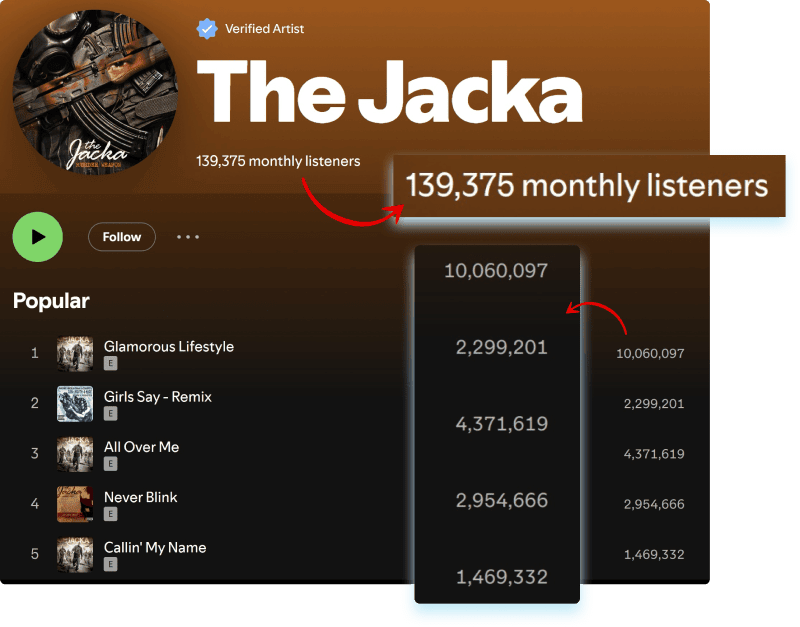Click the blue verified checkmark badge
Screen dimensions: 800x627
coord(207,29)
